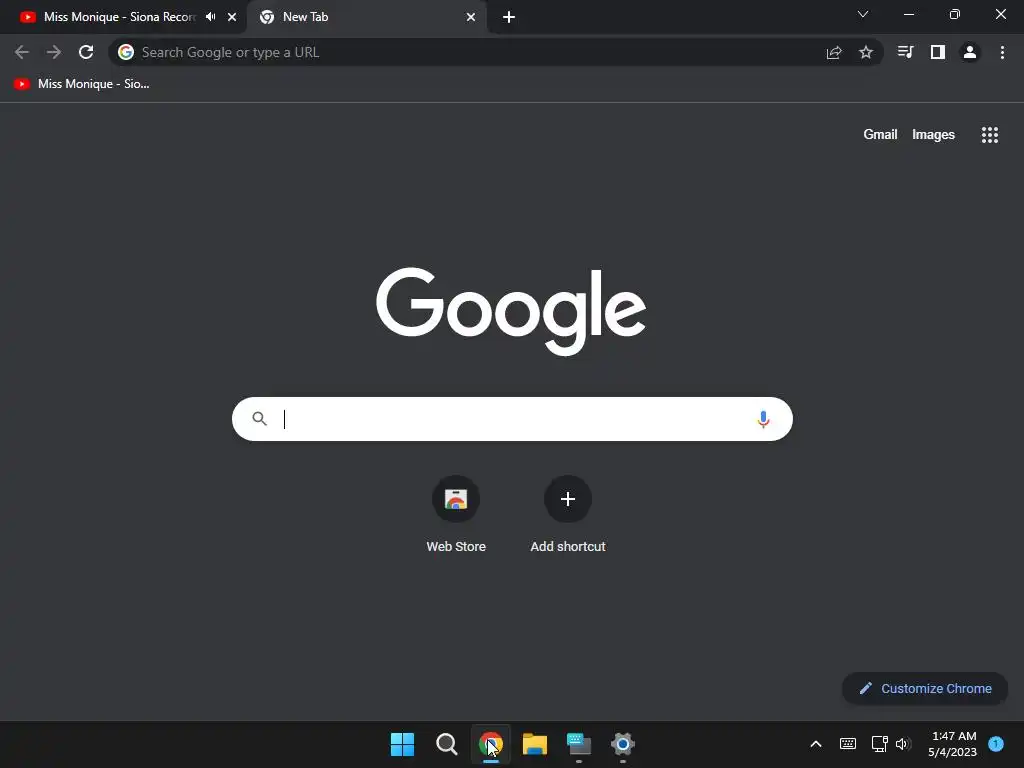1024x768 pixels.
Task: Start voice search with microphone icon
Action: 763,419
